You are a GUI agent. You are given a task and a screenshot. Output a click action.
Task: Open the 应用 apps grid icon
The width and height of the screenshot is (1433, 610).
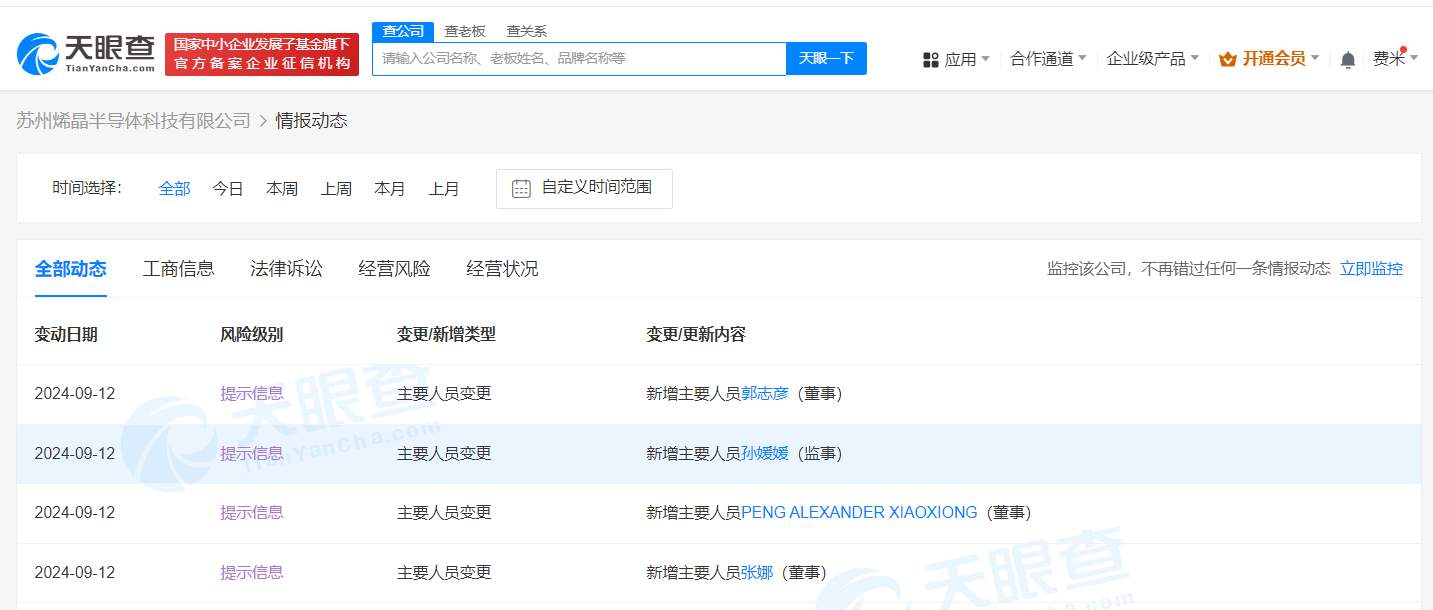[x=930, y=59]
